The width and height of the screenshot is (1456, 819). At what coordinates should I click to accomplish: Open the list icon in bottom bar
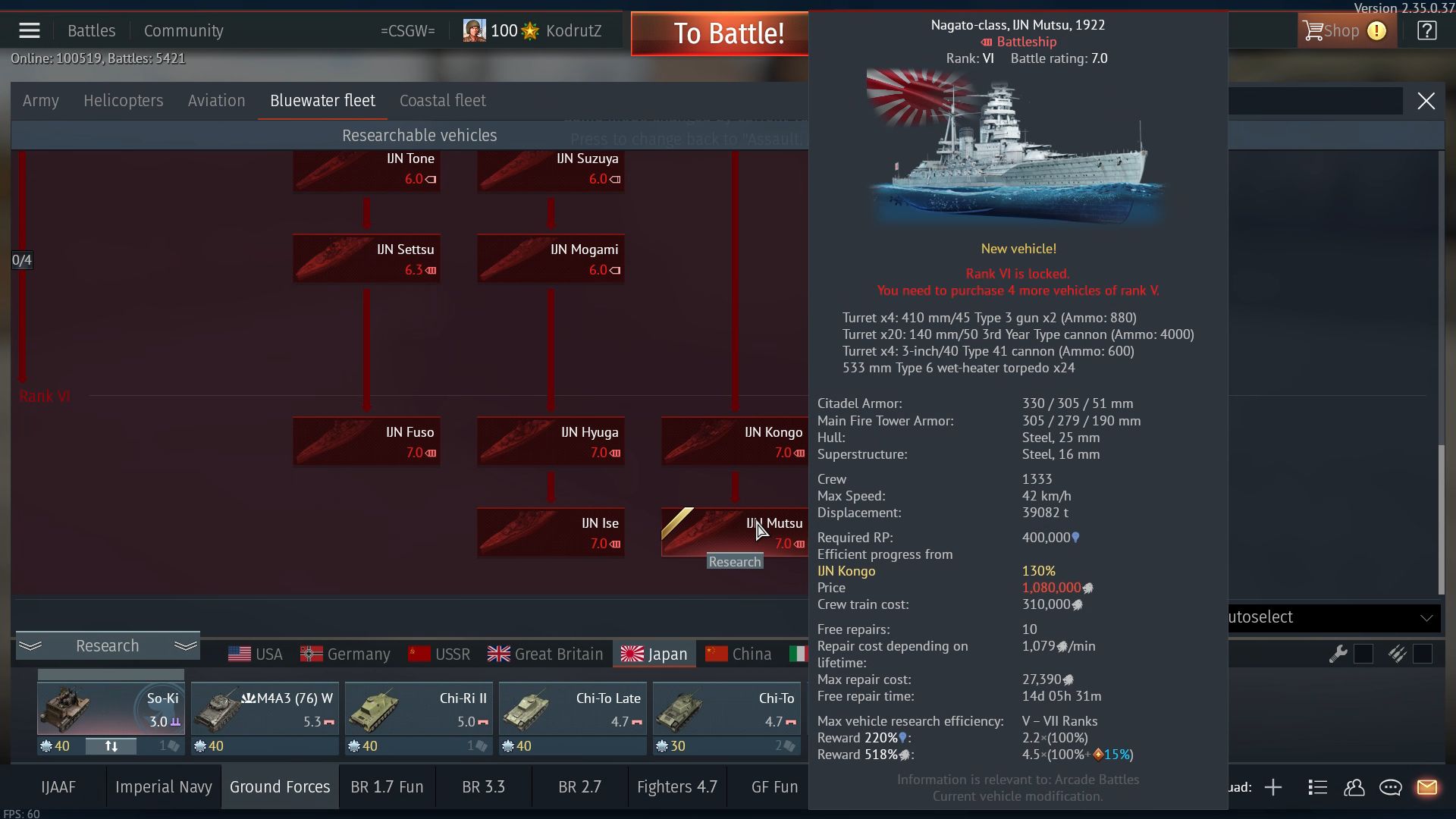pos(1317,787)
